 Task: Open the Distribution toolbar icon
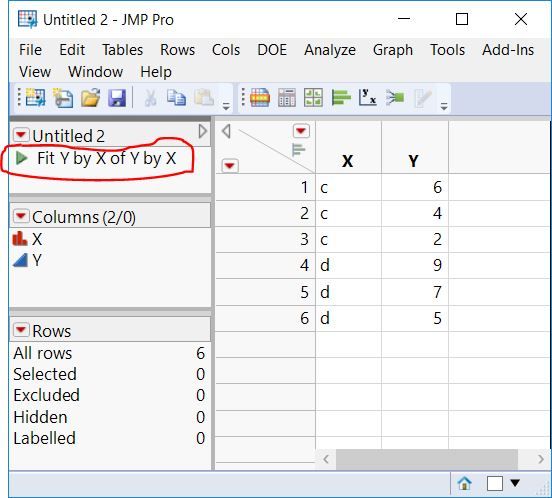point(340,97)
